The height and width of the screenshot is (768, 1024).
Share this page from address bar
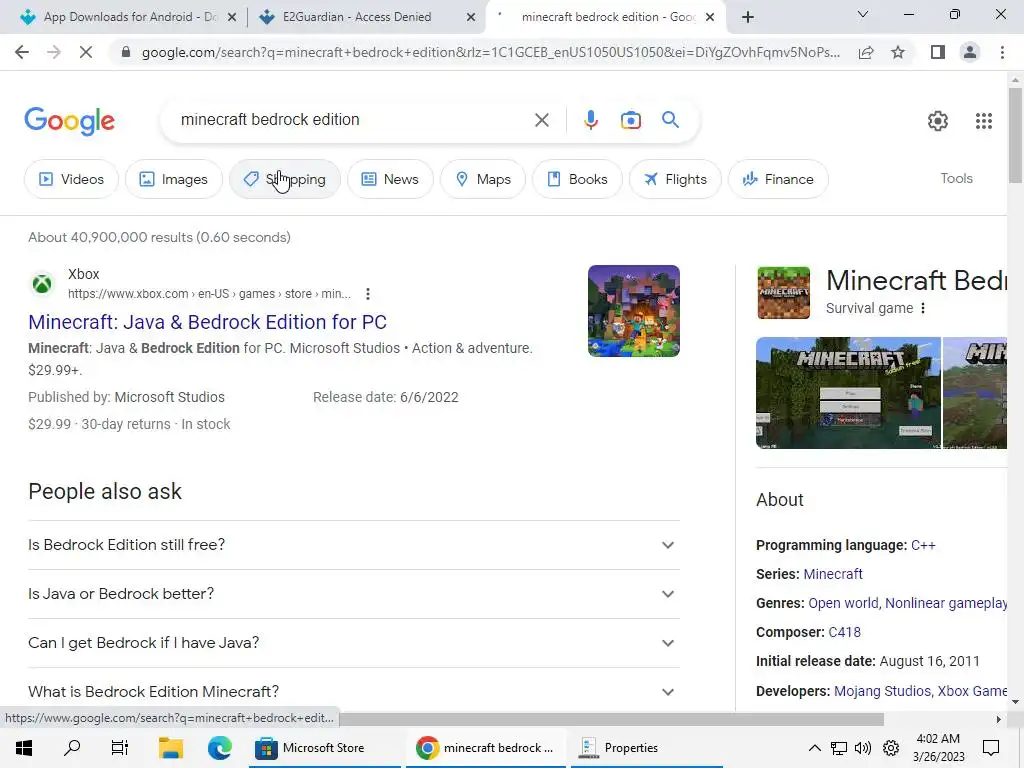(x=866, y=52)
